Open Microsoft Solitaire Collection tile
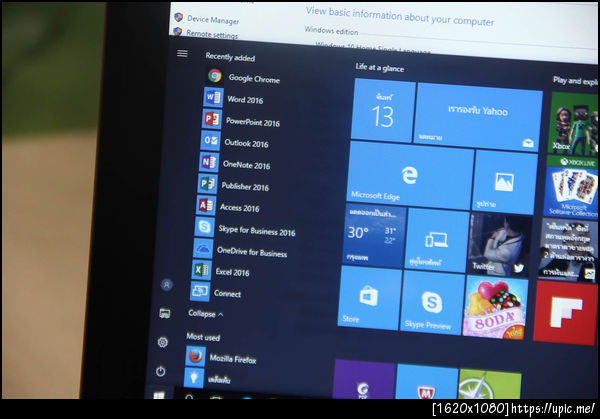 (570, 187)
